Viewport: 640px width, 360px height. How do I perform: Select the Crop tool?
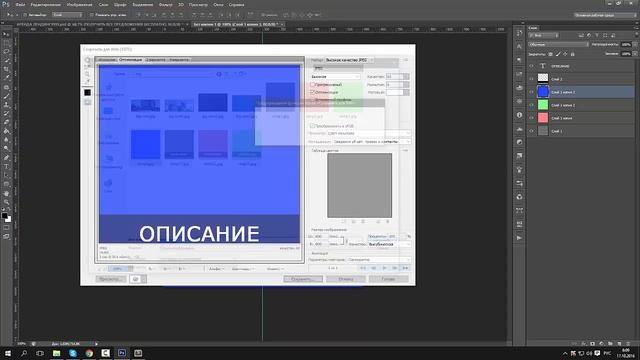coord(6,69)
